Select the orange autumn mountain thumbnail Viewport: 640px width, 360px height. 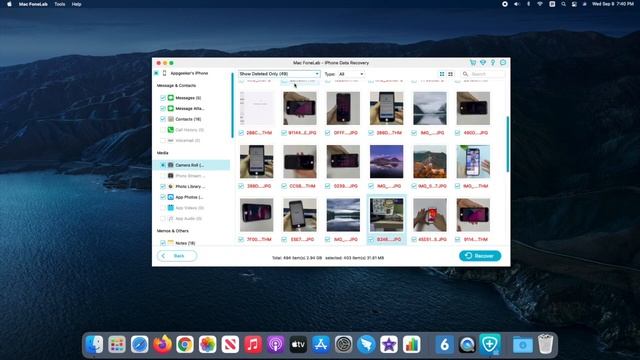tap(430, 162)
